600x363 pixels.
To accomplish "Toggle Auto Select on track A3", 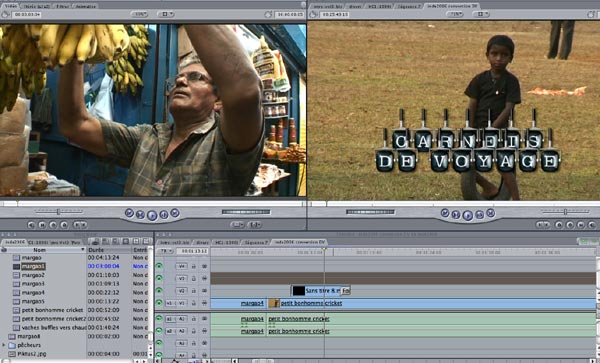I will pyautogui.click(x=204, y=343).
